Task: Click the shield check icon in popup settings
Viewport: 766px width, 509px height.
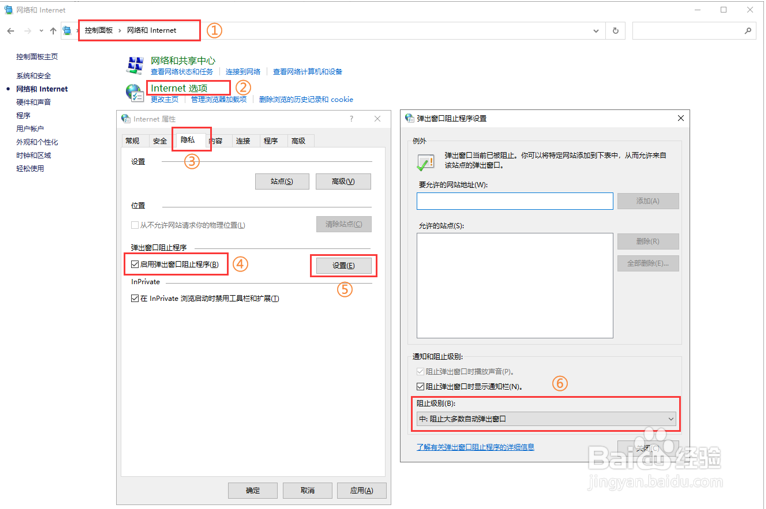Action: click(x=426, y=162)
